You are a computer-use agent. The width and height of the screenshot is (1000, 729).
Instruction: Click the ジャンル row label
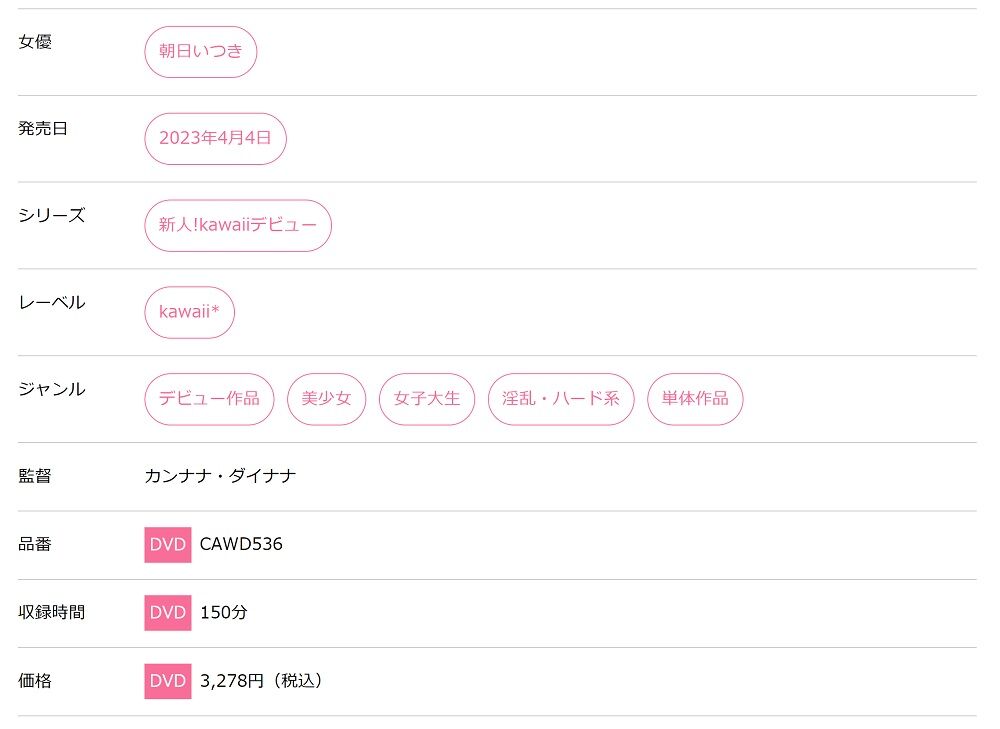[51, 389]
